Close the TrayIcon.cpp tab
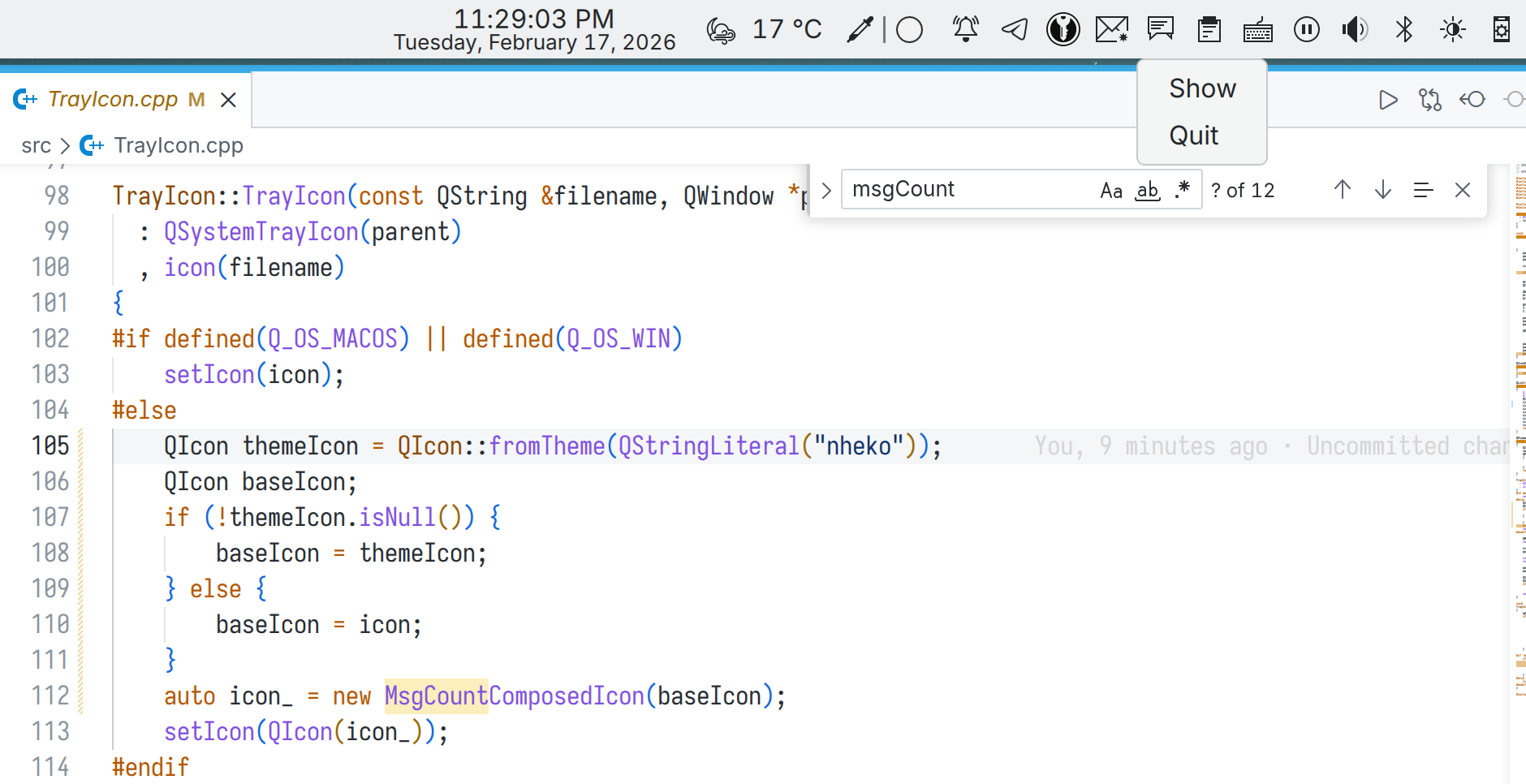 click(x=229, y=100)
